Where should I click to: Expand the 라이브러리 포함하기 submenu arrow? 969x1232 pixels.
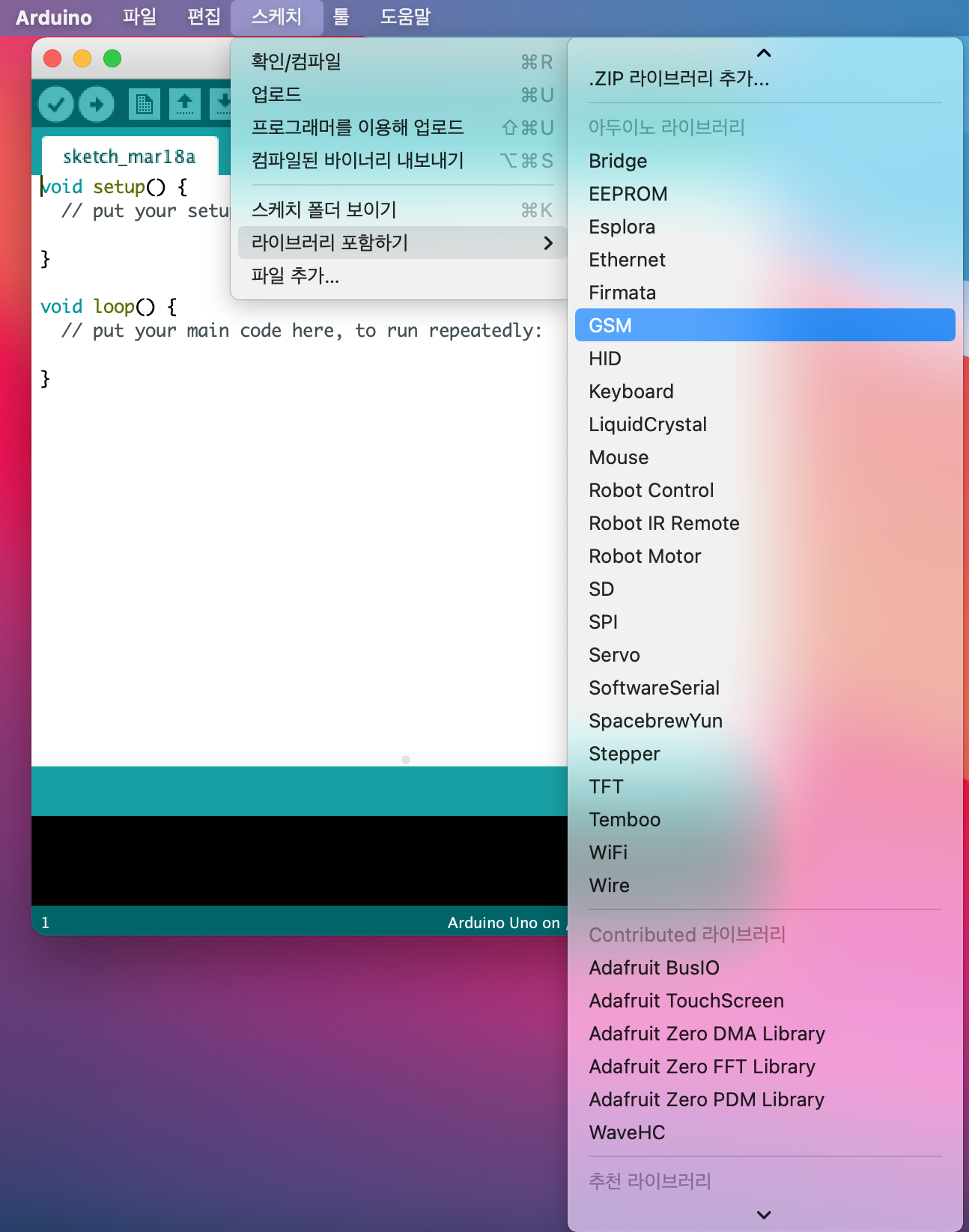548,243
